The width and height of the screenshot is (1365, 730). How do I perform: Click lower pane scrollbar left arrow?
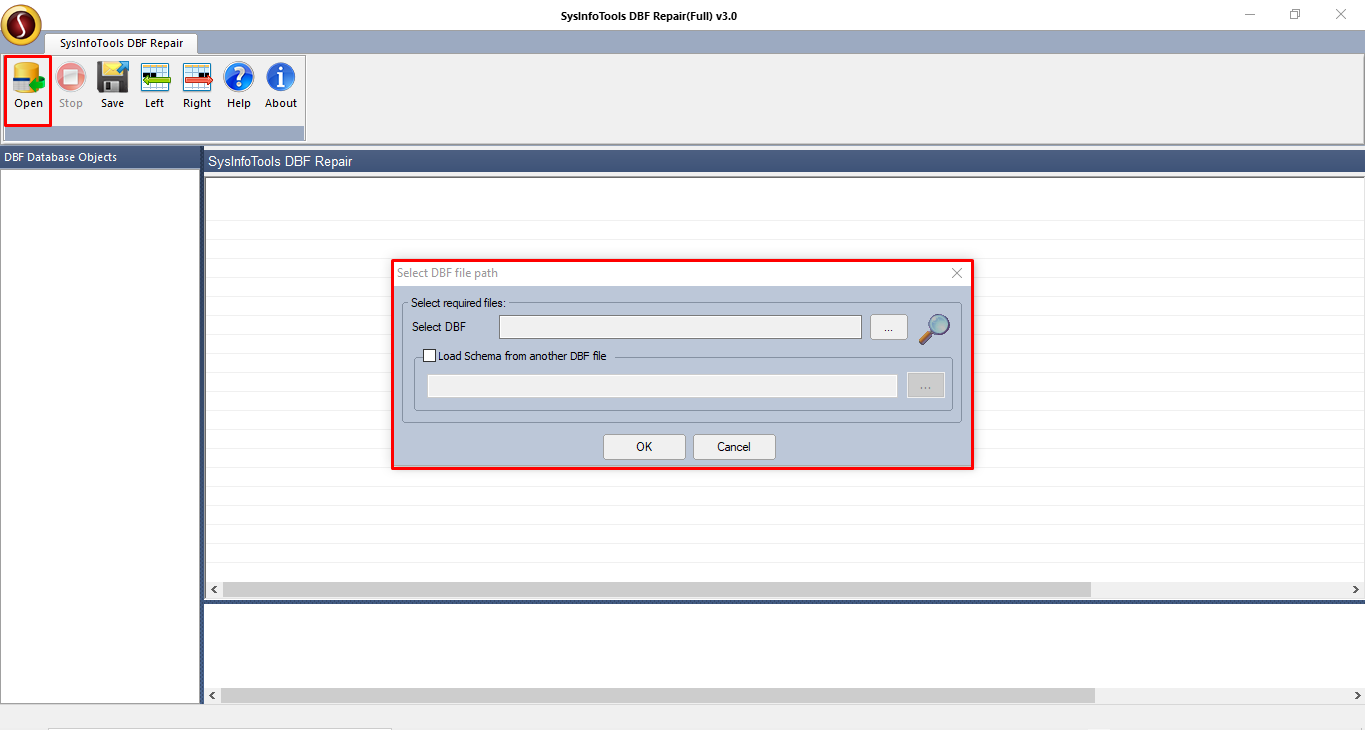click(213, 695)
